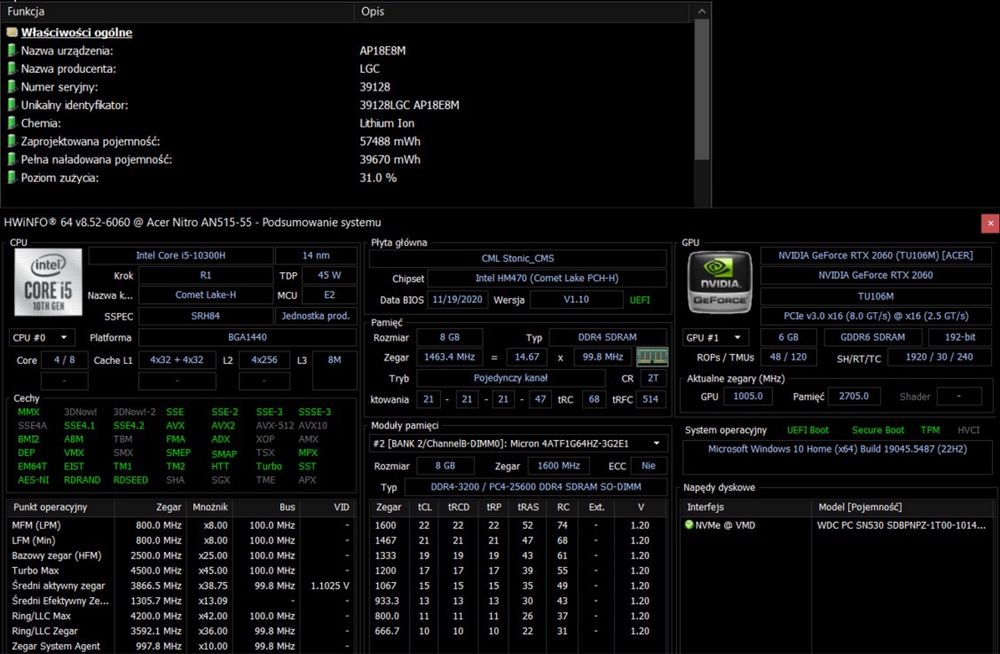Select the 933.3 memory timing row
Image resolution: width=1000 pixels, height=654 pixels.
click(518, 601)
